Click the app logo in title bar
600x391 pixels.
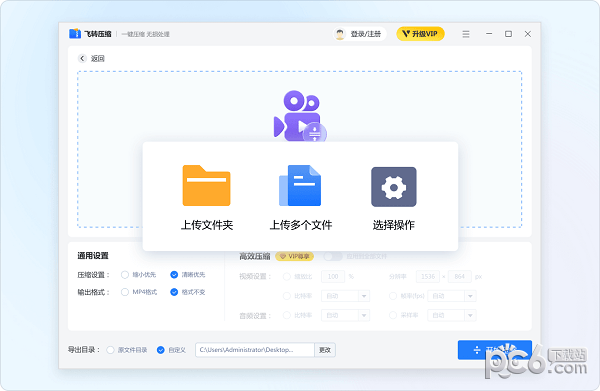pyautogui.click(x=75, y=34)
